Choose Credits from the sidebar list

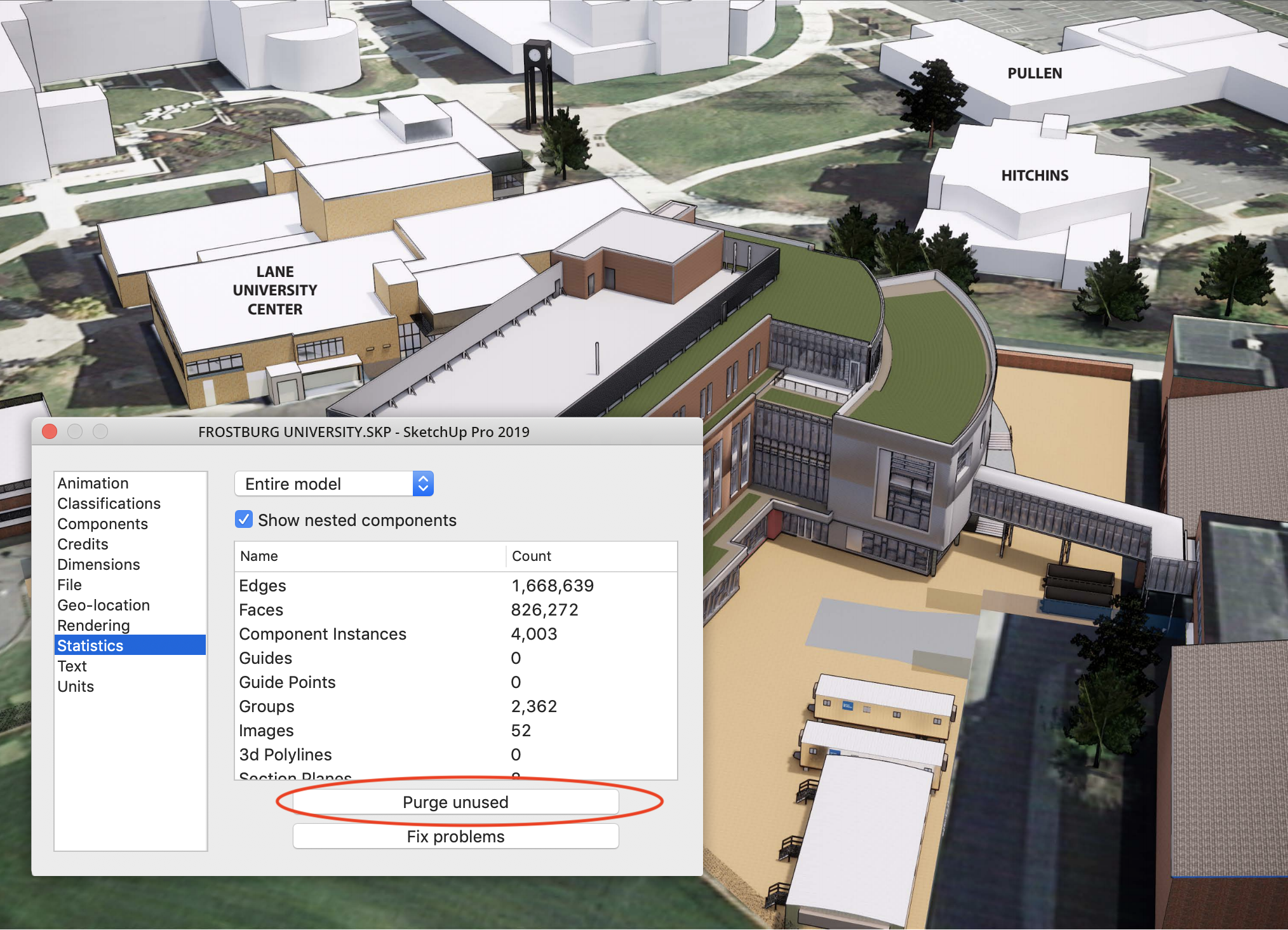(83, 544)
